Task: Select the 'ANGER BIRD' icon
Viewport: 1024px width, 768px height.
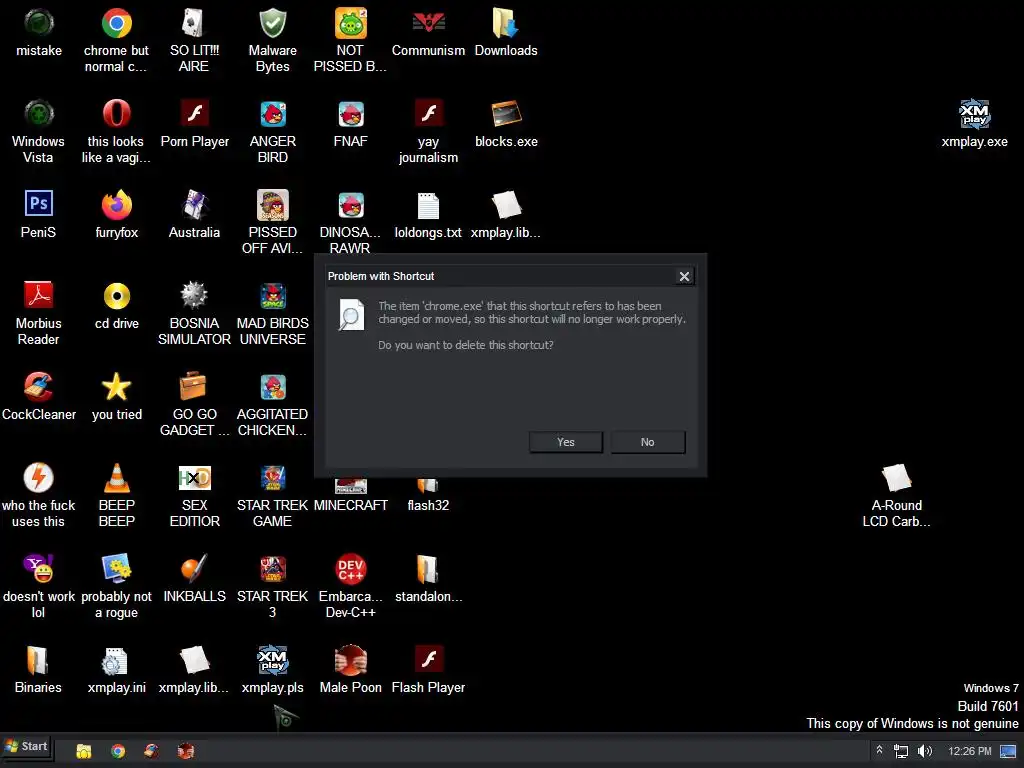Action: (x=272, y=131)
